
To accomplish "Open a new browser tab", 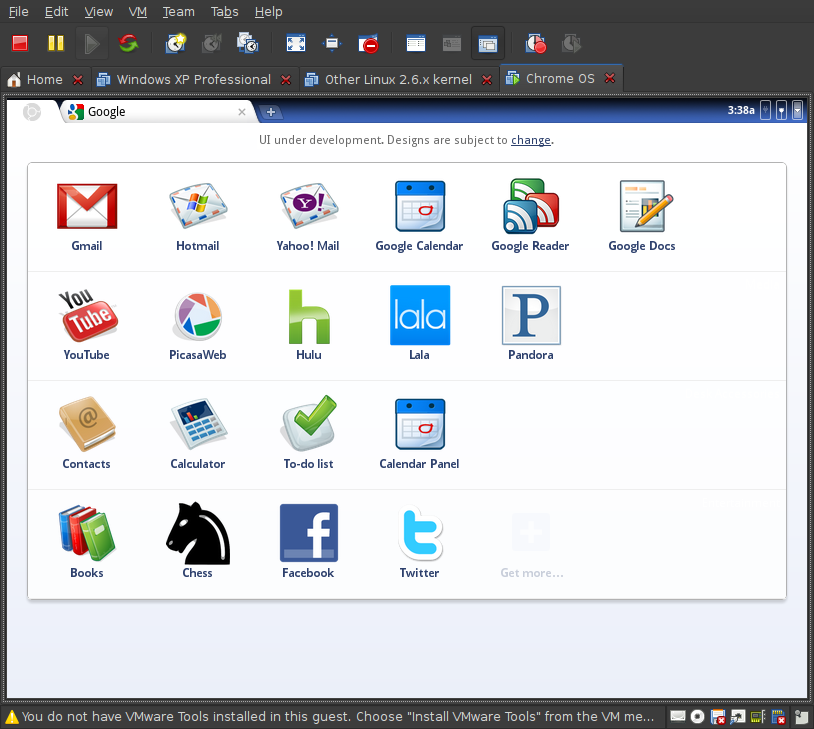I will [271, 112].
